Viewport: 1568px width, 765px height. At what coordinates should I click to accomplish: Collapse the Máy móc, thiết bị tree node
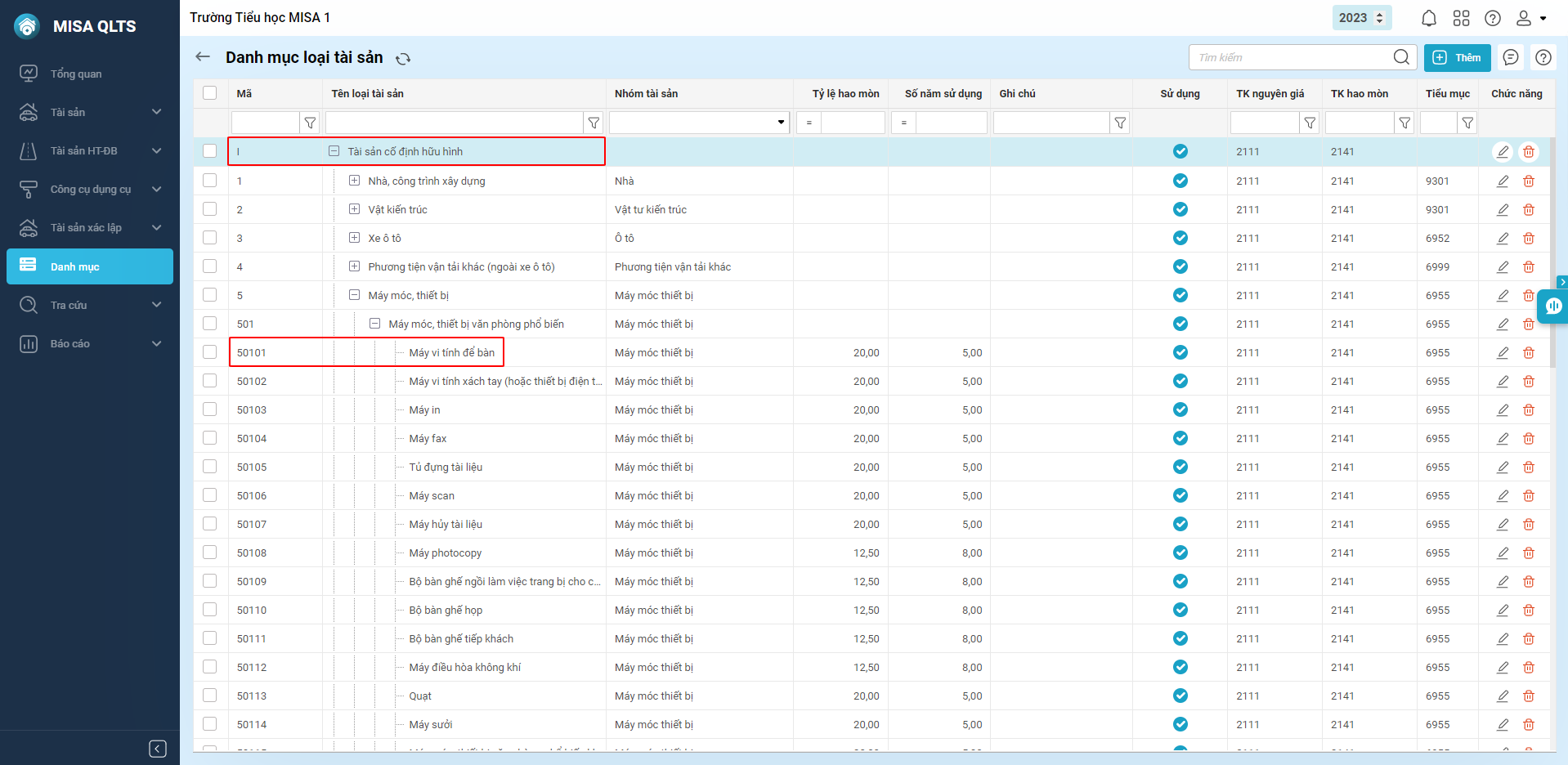point(354,295)
